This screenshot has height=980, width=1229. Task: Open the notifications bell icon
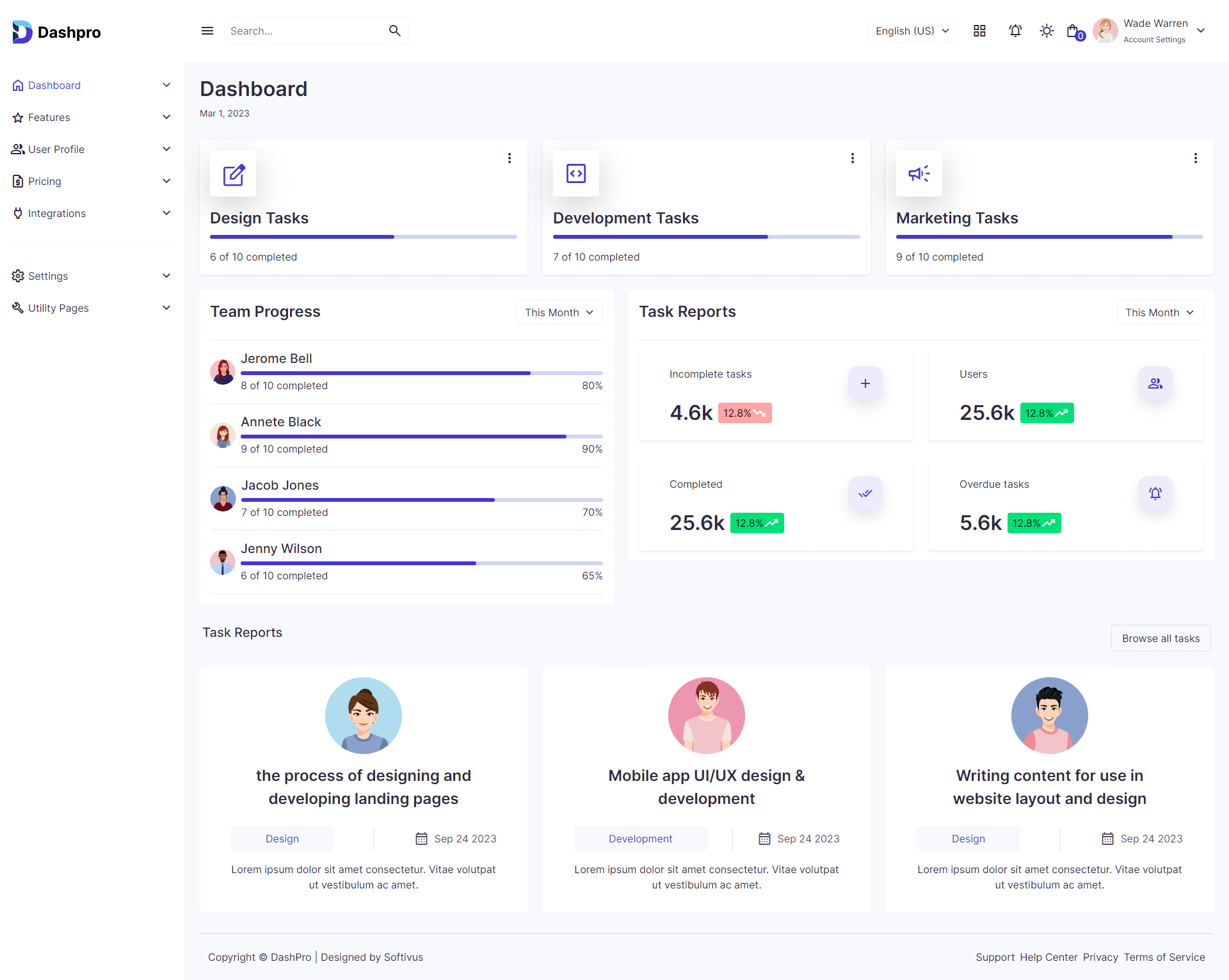click(x=1015, y=31)
